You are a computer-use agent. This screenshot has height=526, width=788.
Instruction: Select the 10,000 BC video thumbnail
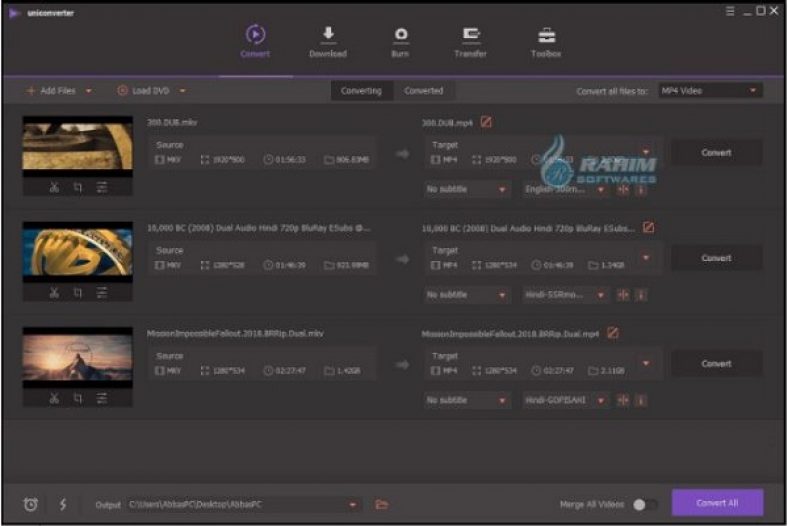[78, 252]
